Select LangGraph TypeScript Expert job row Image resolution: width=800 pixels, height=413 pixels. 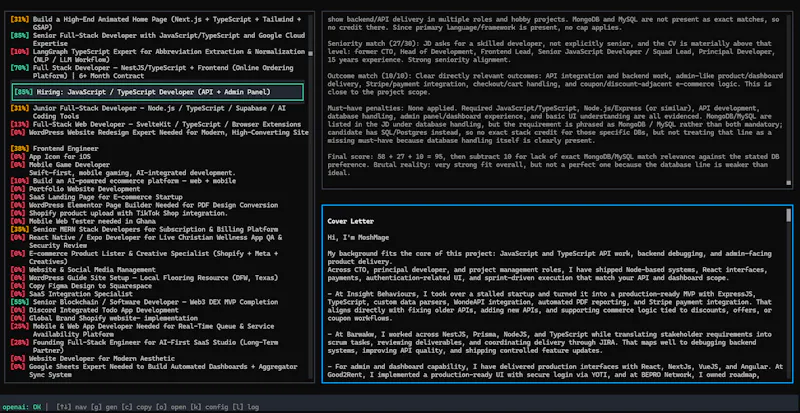(x=158, y=56)
